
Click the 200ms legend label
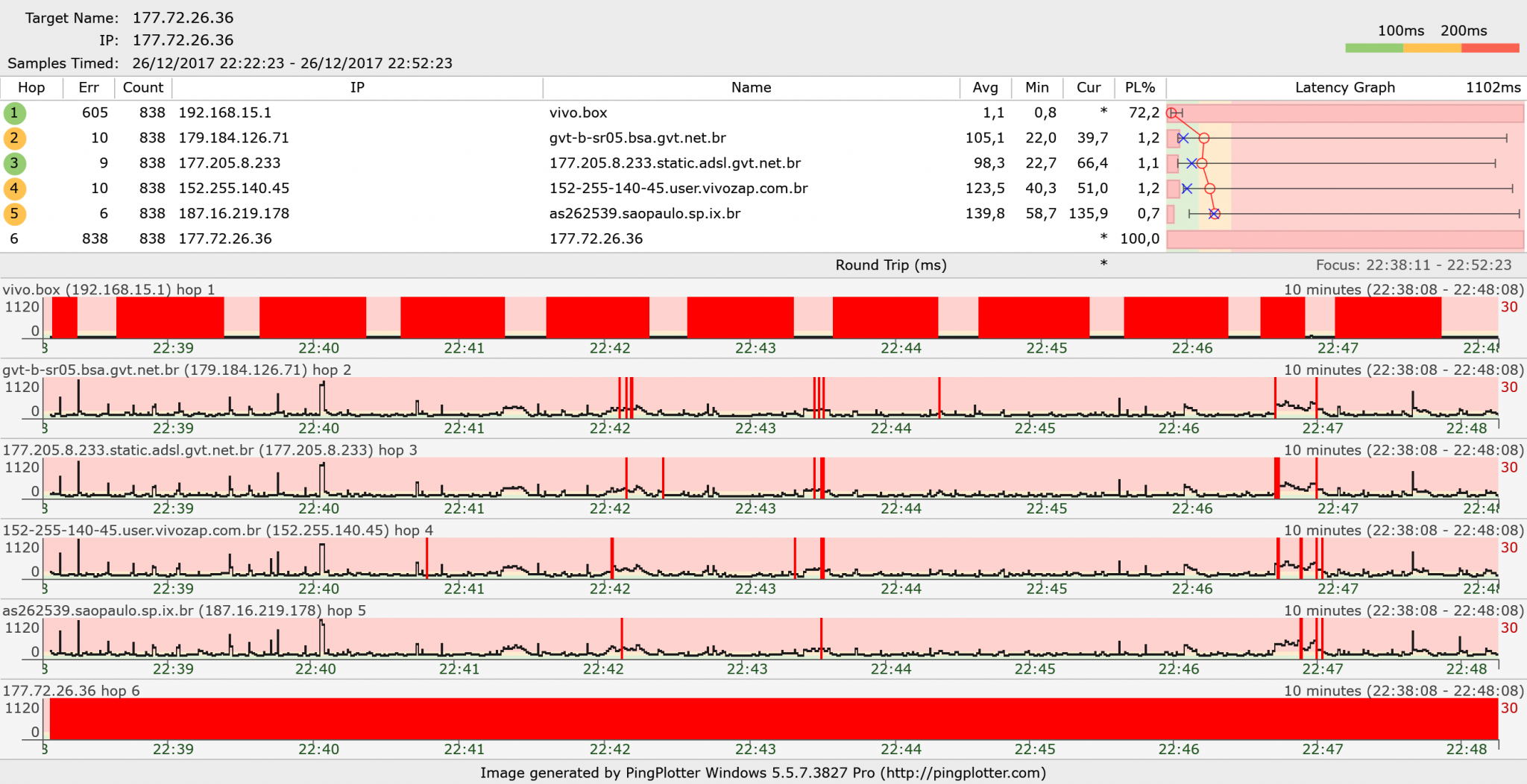pyautogui.click(x=1464, y=31)
